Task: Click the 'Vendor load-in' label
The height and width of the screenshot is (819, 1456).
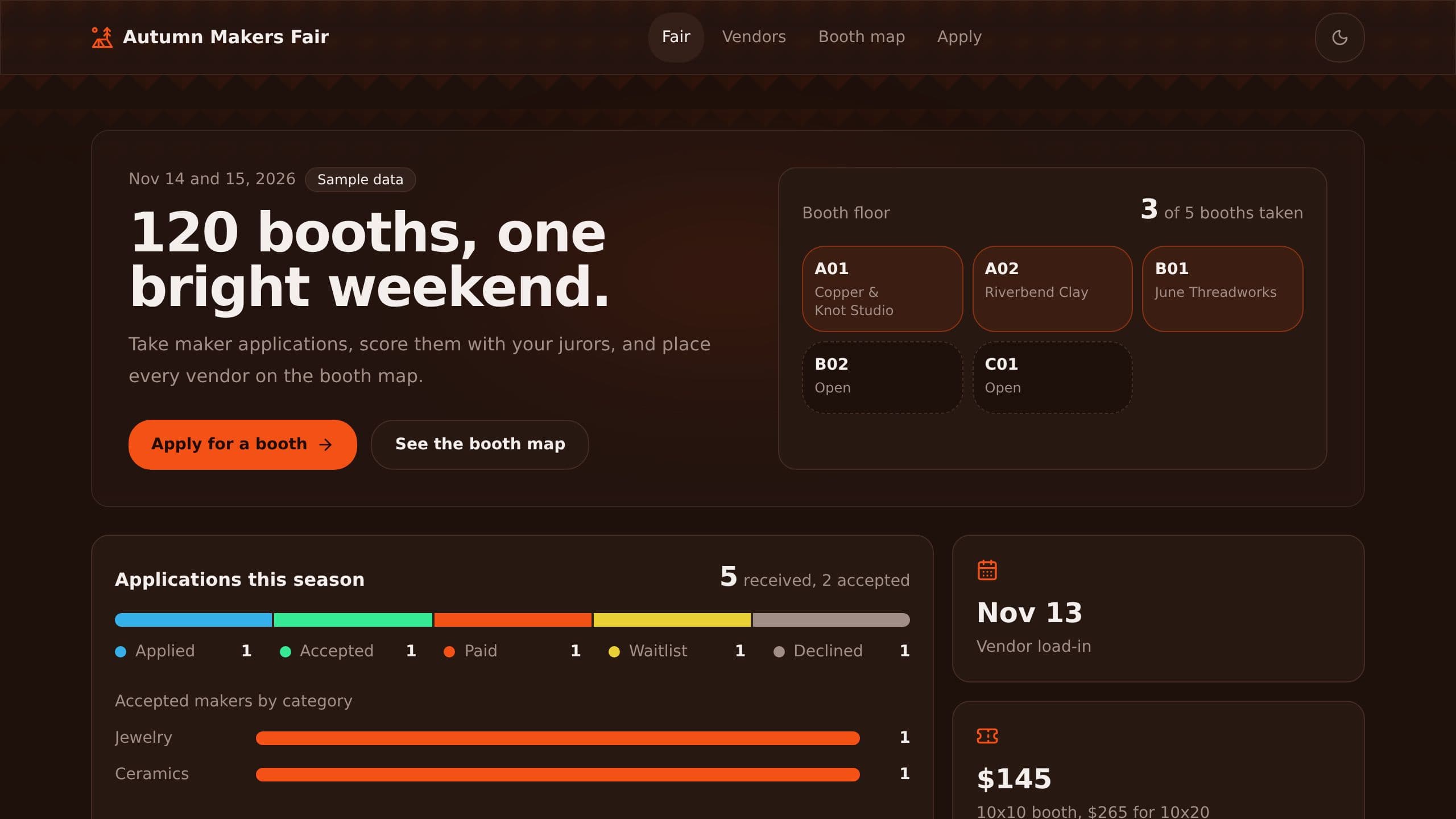Action: [1033, 647]
